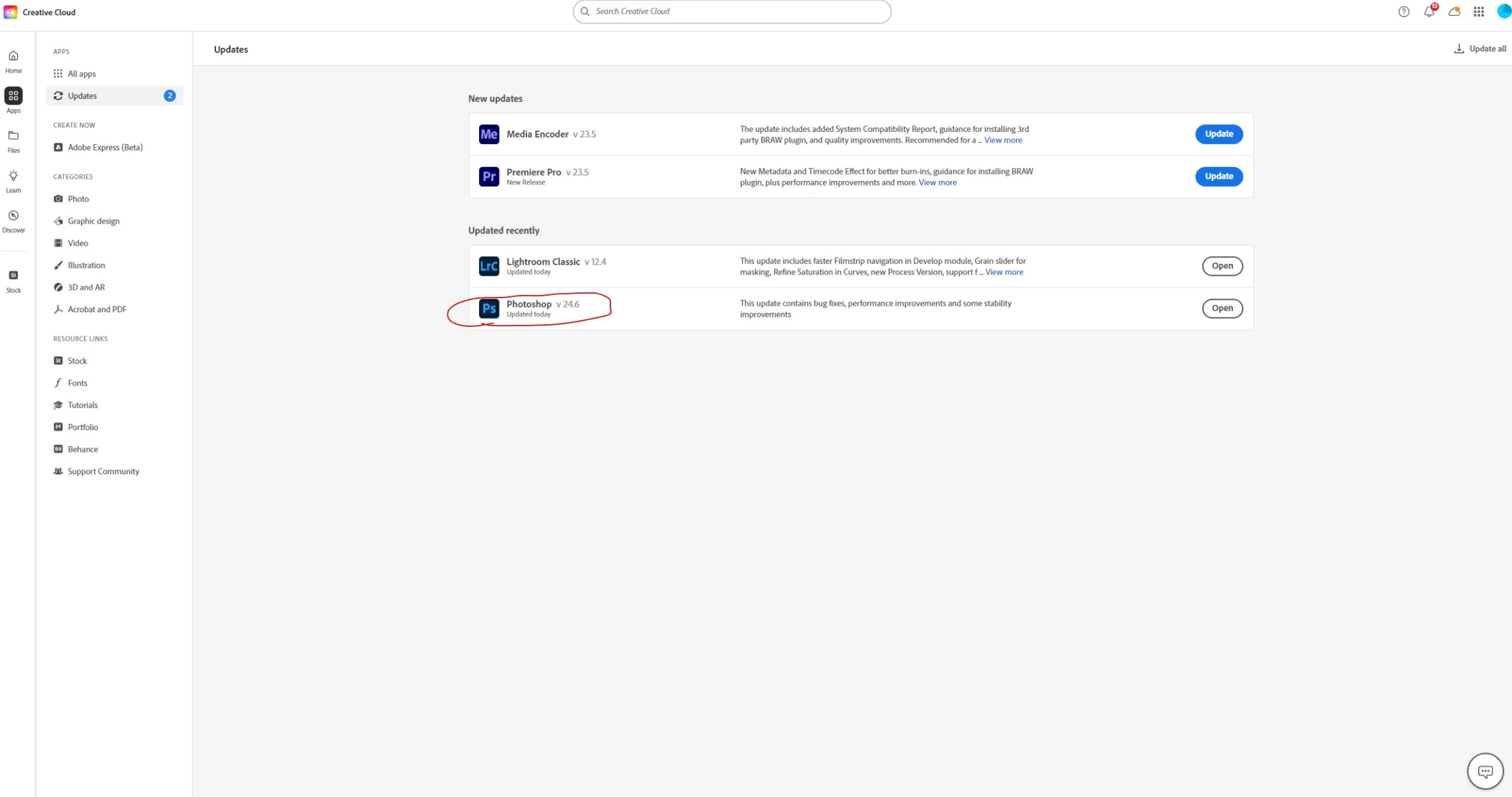Click the help question mark icon
The height and width of the screenshot is (797, 1512).
pyautogui.click(x=1404, y=11)
